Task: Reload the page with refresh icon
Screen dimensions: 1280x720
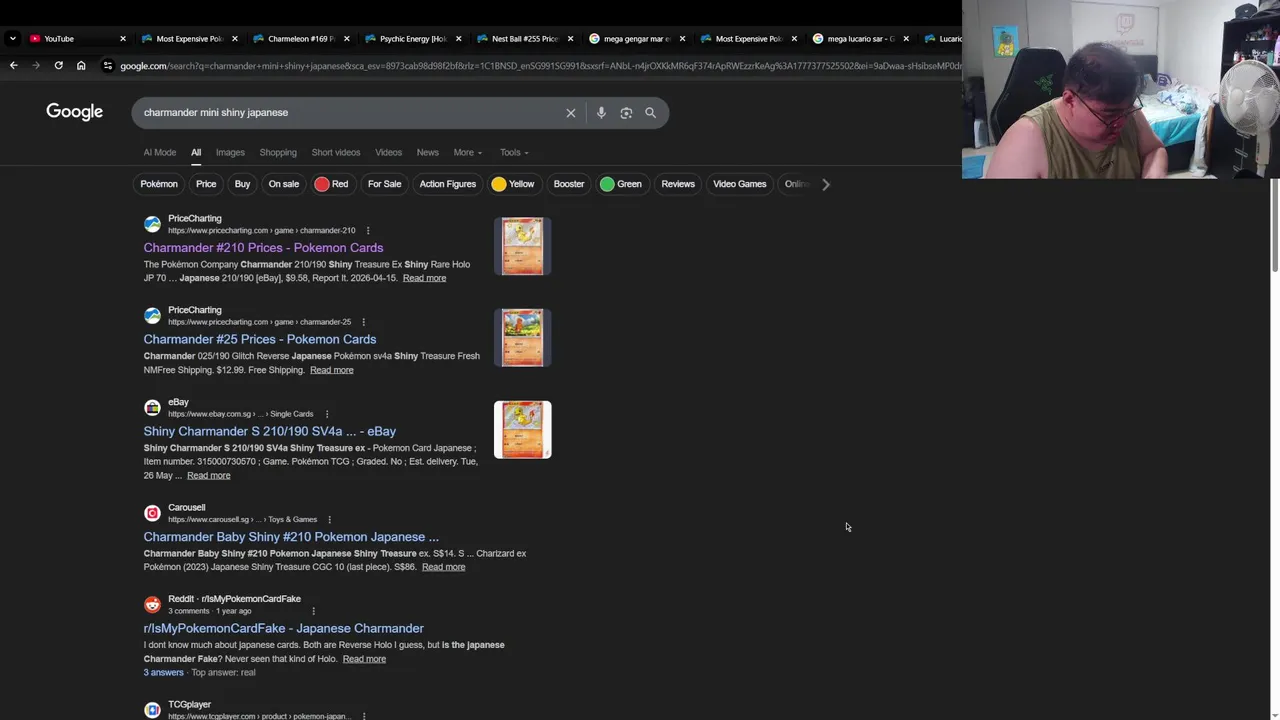Action: pyautogui.click(x=58, y=65)
